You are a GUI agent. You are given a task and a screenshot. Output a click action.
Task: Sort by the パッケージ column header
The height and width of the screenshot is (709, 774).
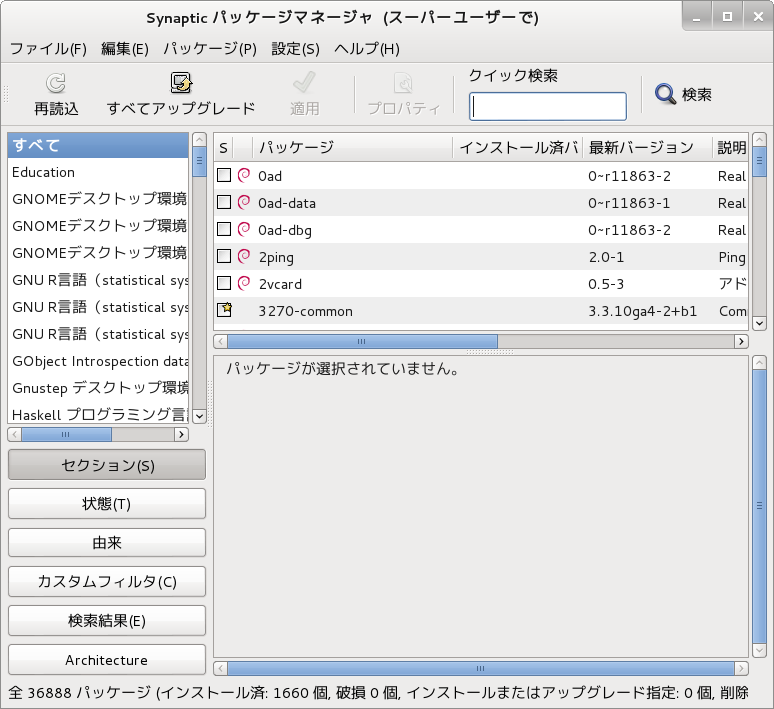pos(352,148)
